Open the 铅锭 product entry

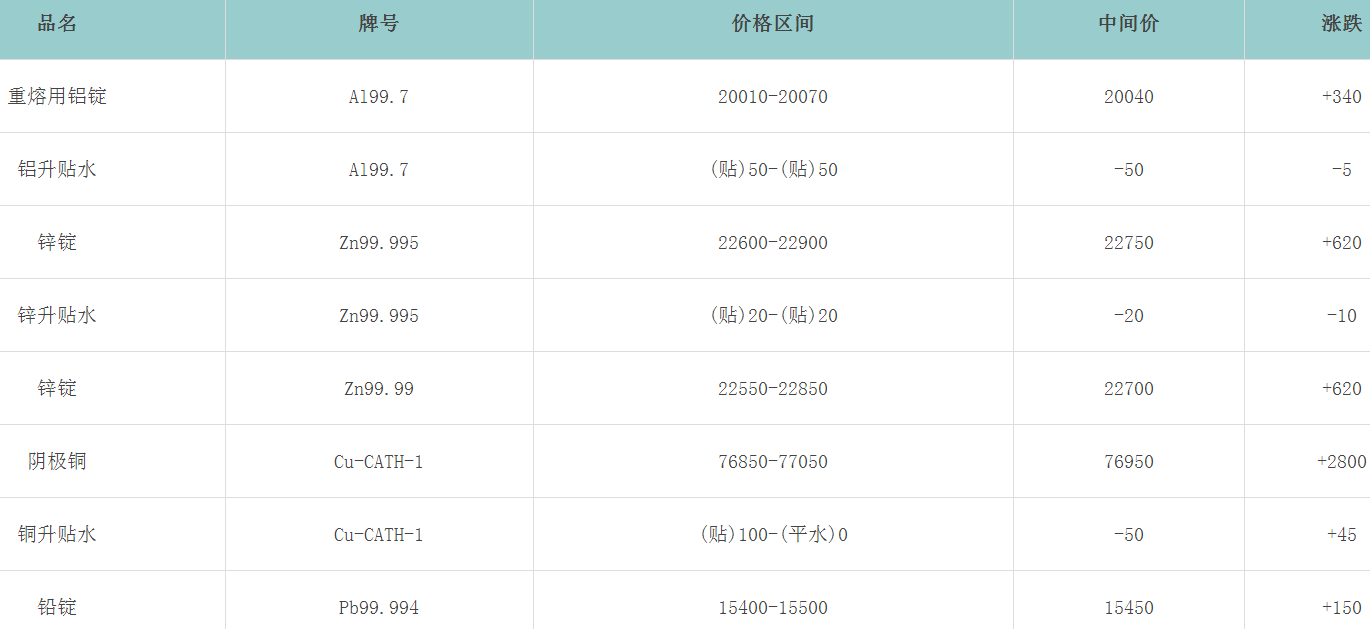pos(57,608)
